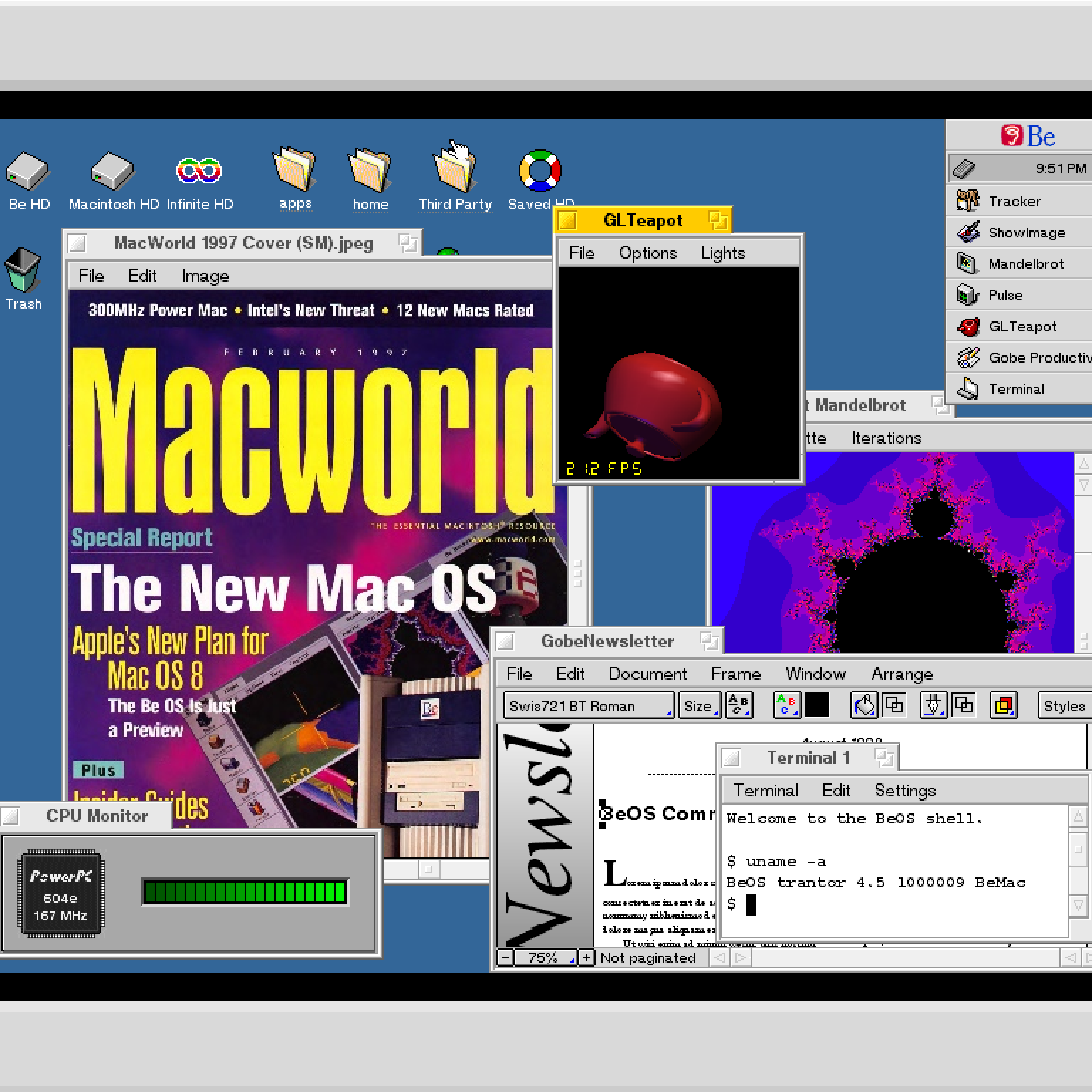Image resolution: width=1092 pixels, height=1092 pixels.
Task: Select the Third Party folder icon
Action: tap(455, 168)
